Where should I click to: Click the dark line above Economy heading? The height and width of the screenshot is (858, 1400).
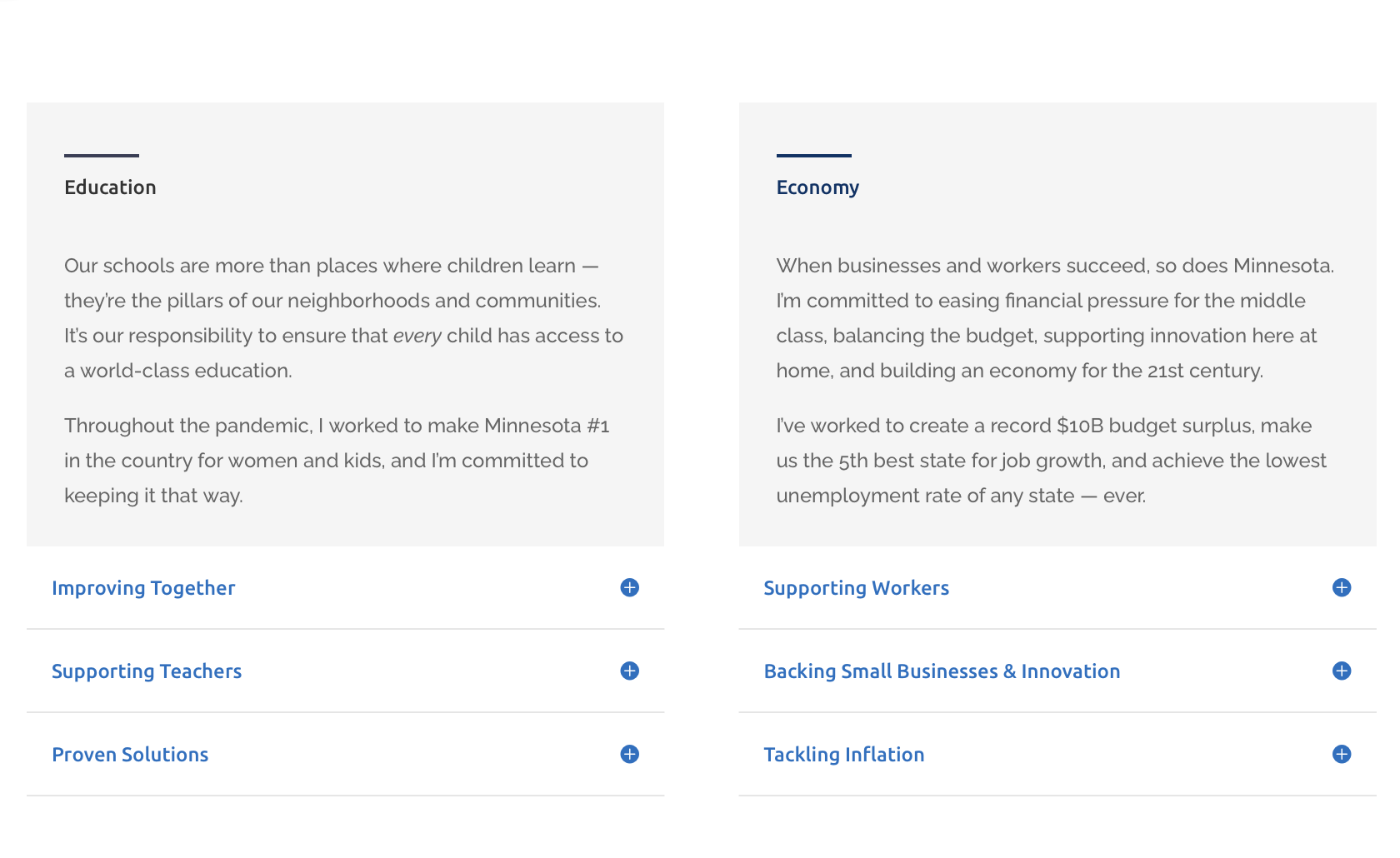pos(813,155)
